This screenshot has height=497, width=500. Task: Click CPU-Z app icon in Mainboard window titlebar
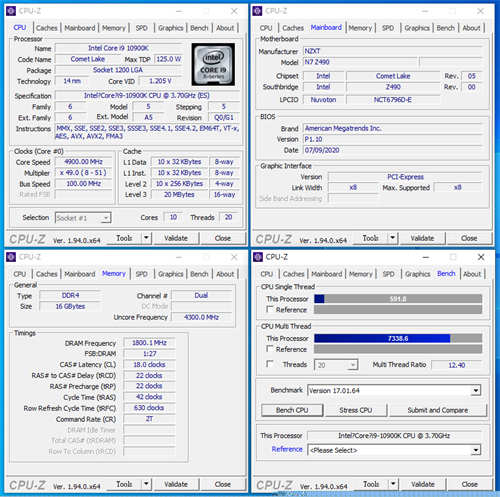coord(257,11)
